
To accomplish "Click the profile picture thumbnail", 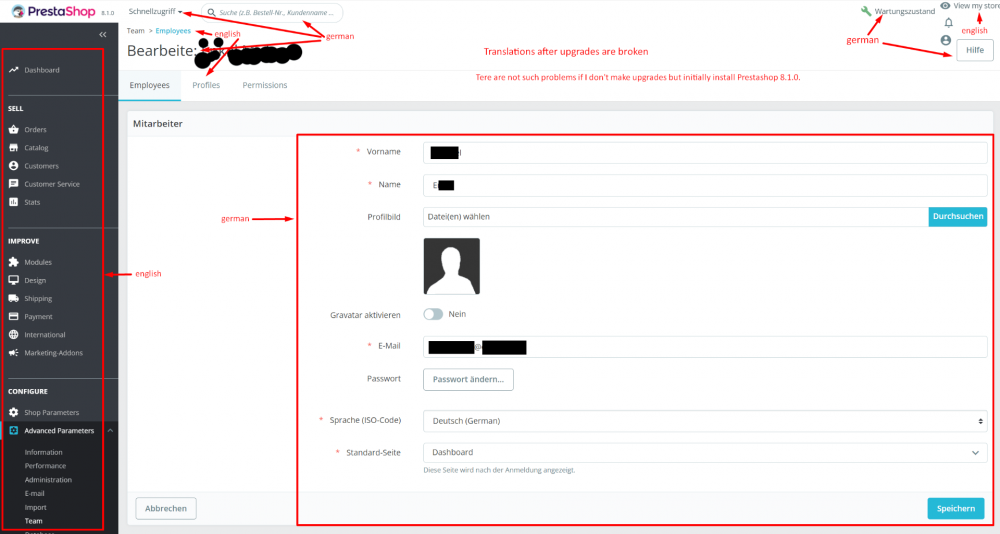I will tap(452, 266).
